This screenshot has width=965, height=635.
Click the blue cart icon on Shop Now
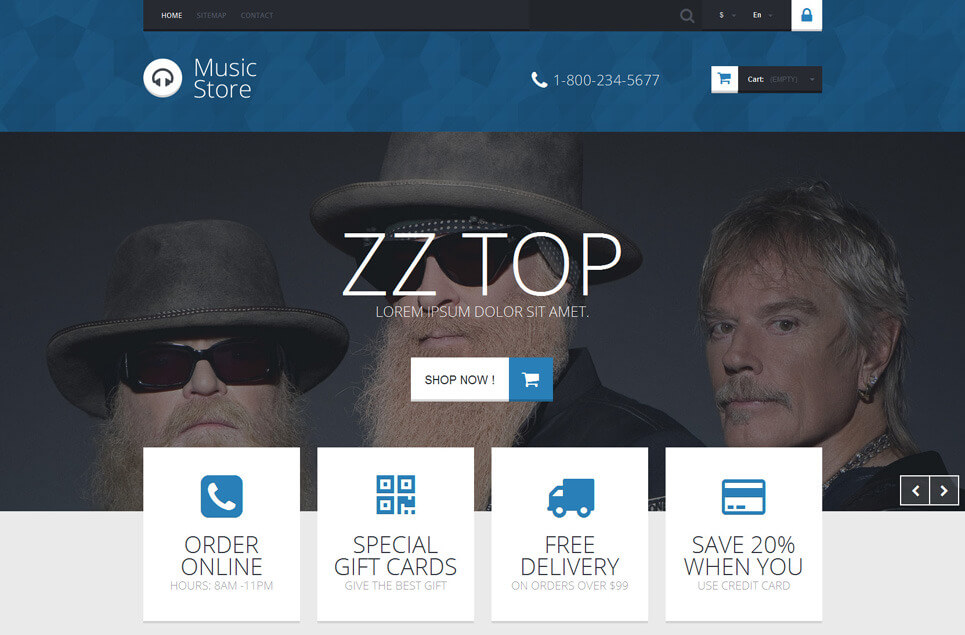tap(531, 379)
